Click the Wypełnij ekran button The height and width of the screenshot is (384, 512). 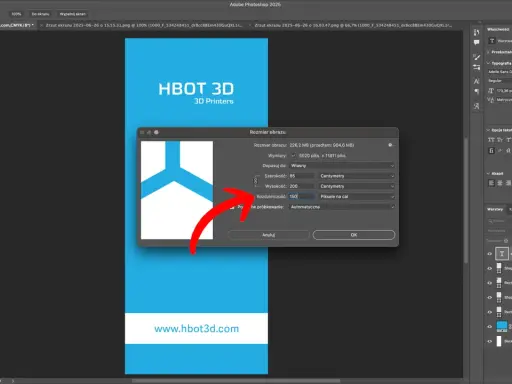tap(72, 14)
